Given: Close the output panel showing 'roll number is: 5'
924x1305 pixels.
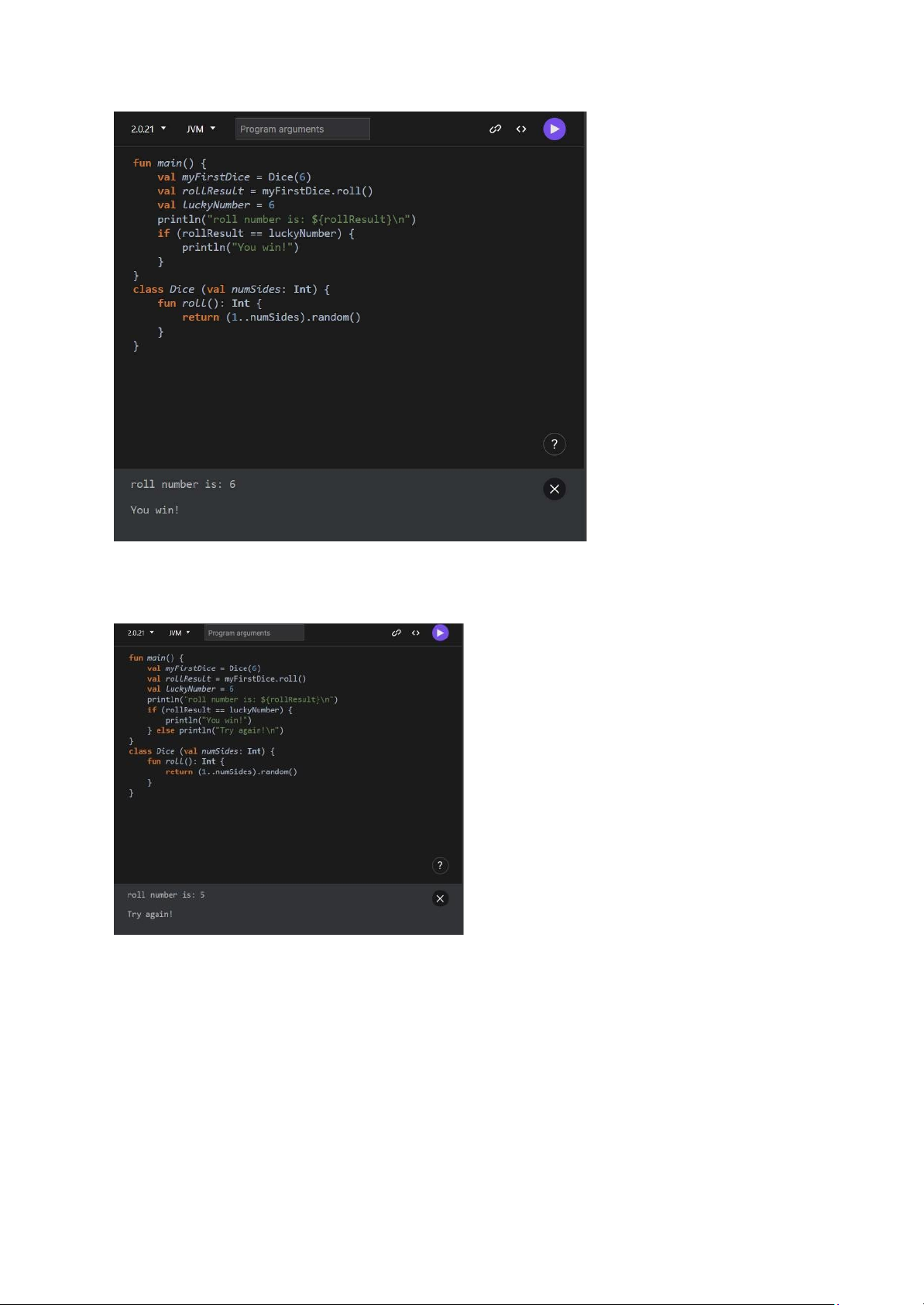Looking at the screenshot, I should pos(440,898).
